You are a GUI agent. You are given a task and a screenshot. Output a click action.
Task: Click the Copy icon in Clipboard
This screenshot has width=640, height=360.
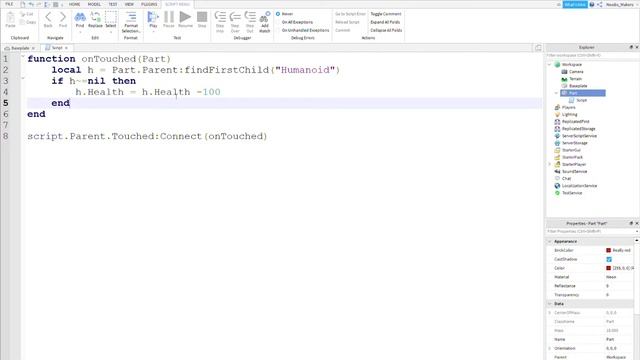click(x=23, y=22)
